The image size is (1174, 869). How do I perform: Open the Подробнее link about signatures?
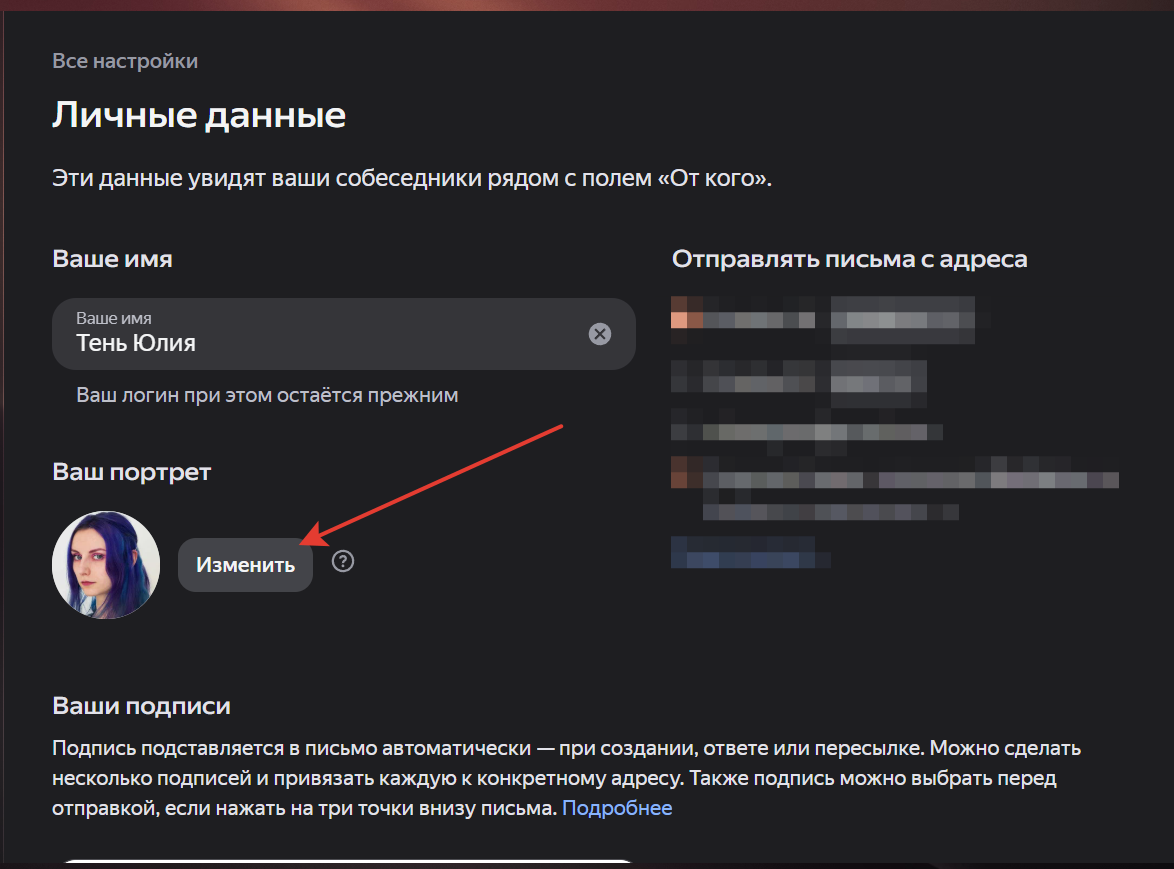tap(617, 807)
